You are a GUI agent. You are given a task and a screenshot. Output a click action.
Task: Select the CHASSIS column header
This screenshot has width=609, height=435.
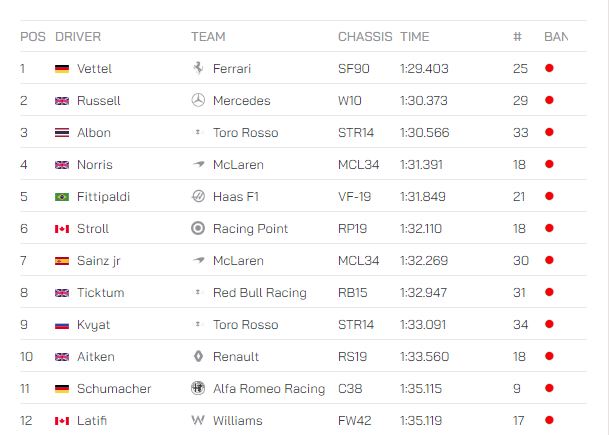tap(365, 37)
